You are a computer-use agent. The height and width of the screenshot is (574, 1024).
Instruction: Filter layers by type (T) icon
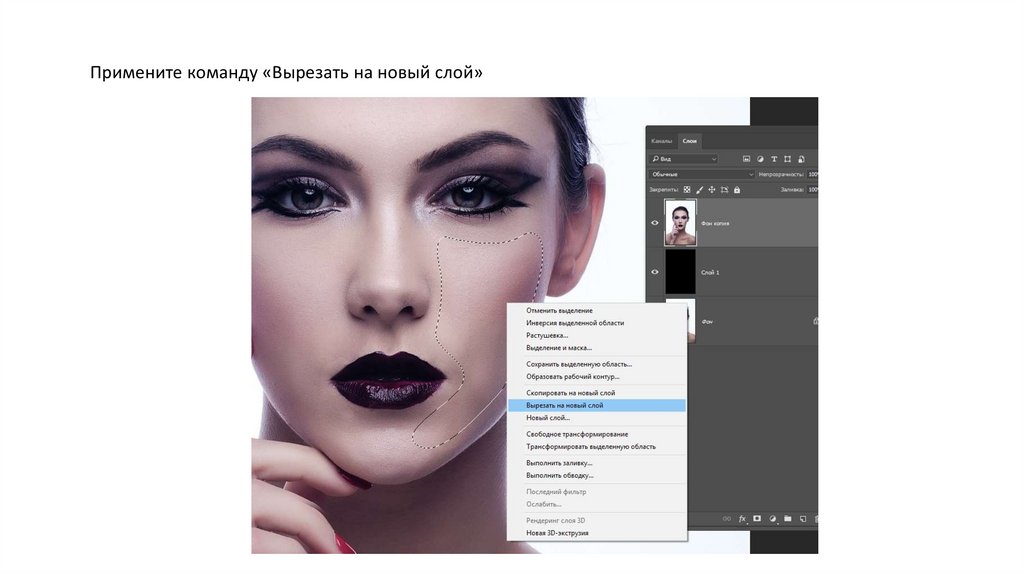pos(774,159)
